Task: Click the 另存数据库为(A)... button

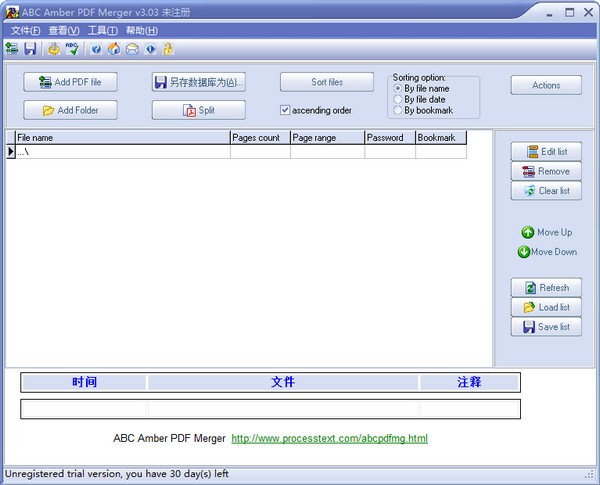Action: coord(199,82)
